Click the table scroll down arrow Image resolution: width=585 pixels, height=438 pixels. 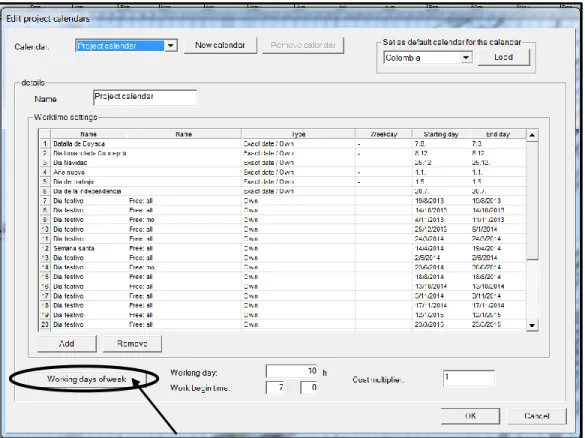[x=532, y=325]
